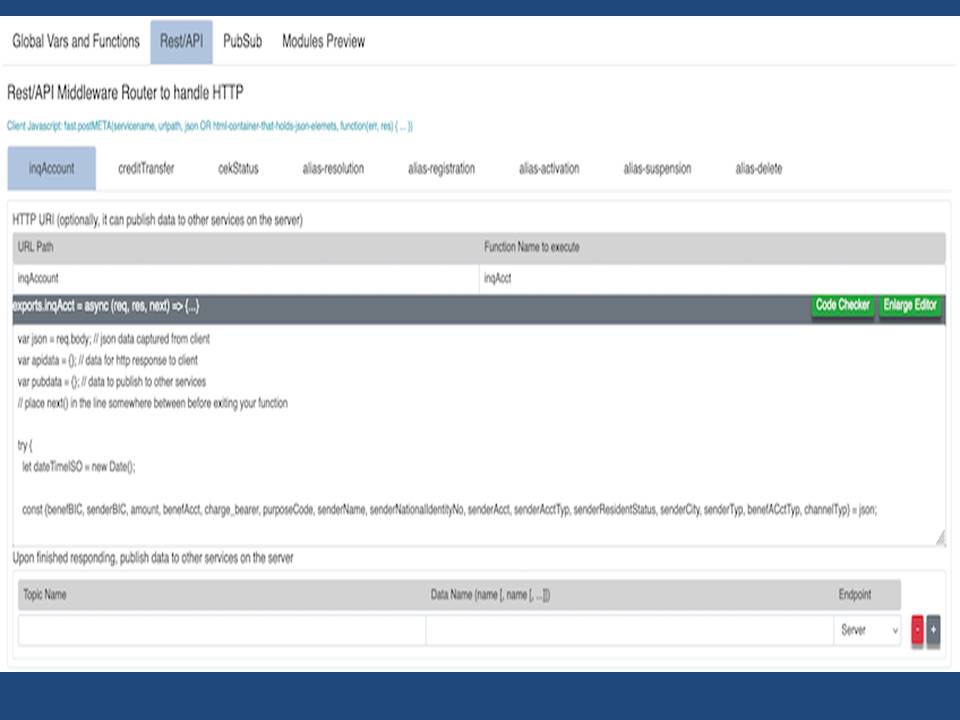Click the Function Name field containing inqAcct

pos(710,279)
